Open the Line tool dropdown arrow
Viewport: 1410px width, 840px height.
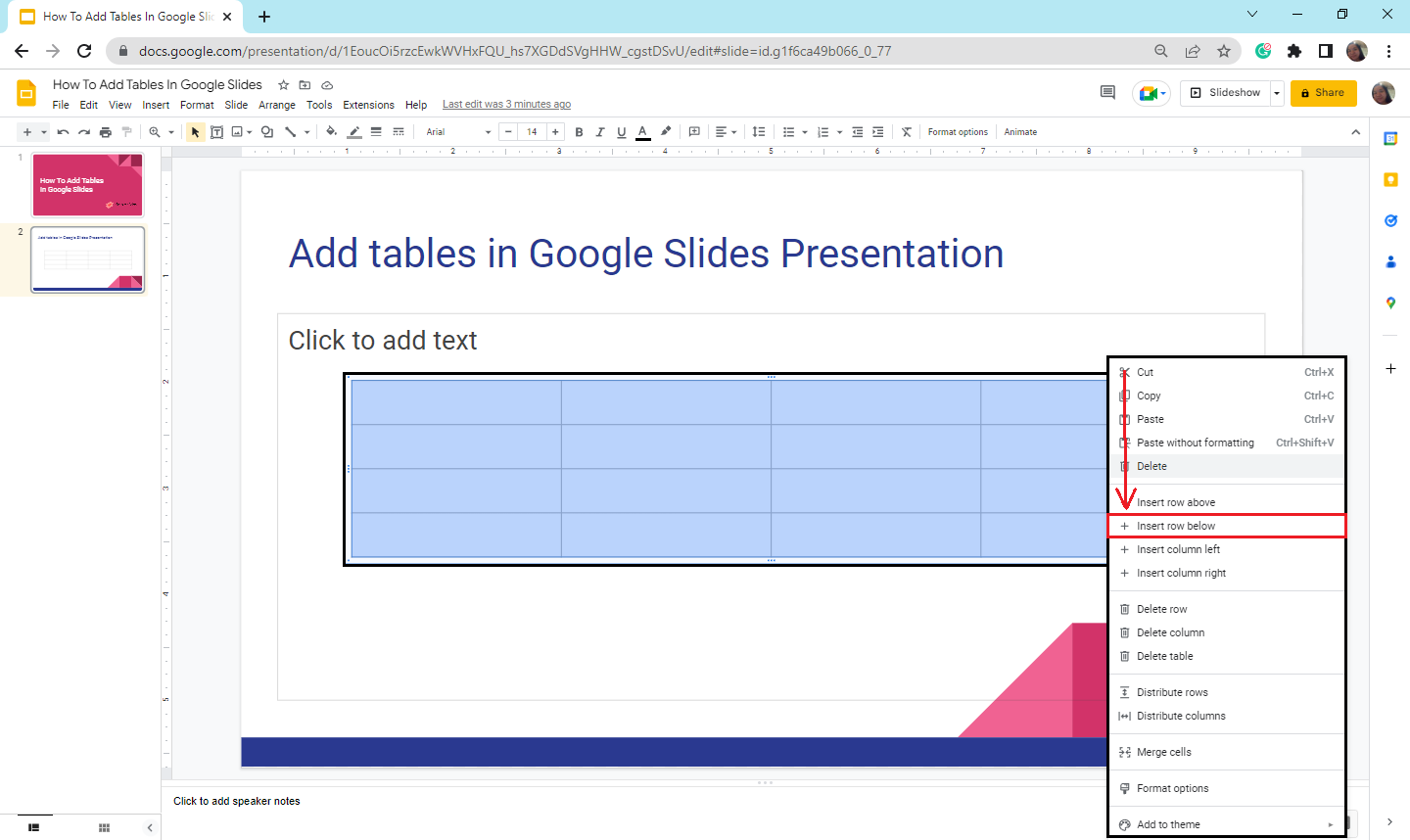[x=307, y=132]
